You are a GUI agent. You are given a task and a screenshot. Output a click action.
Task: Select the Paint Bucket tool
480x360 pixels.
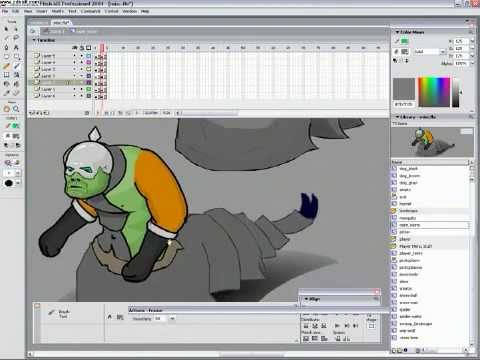[x=16, y=84]
